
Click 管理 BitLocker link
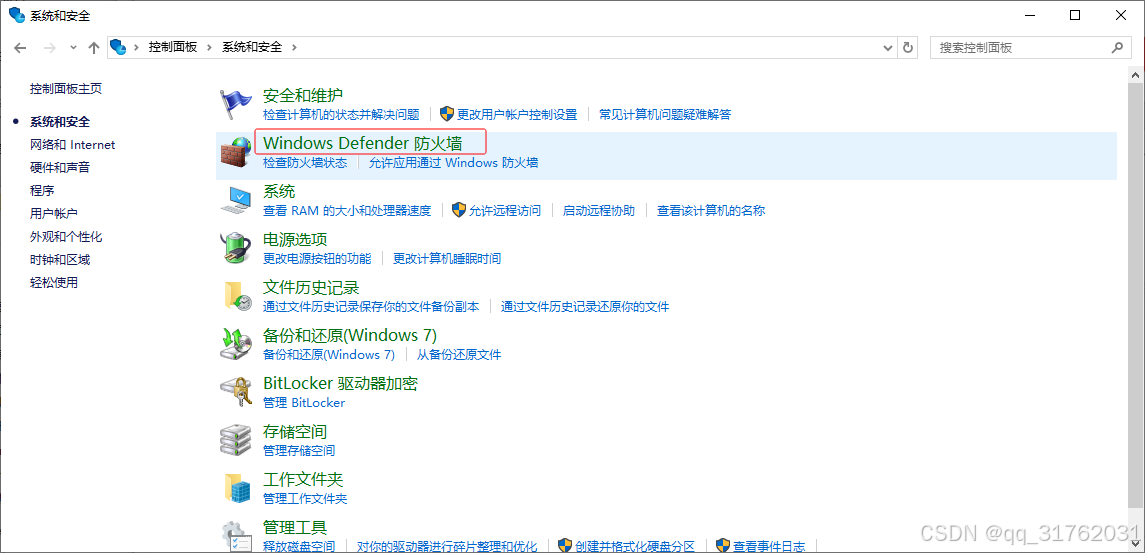[x=304, y=403]
